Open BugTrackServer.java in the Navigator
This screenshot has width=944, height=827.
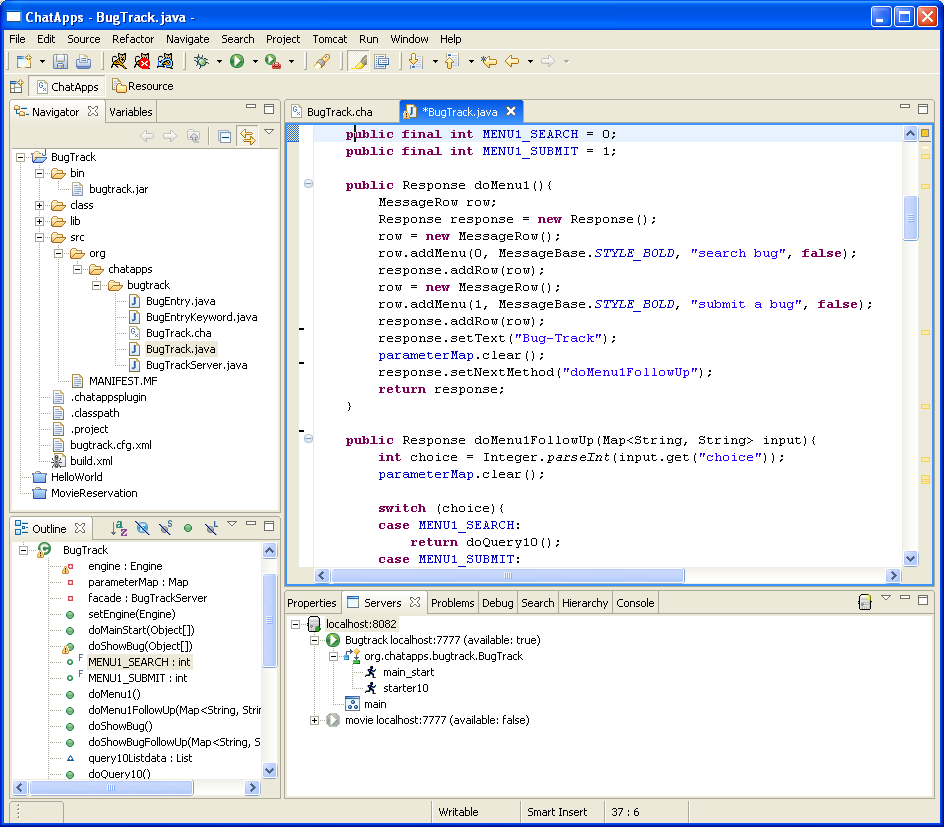196,365
